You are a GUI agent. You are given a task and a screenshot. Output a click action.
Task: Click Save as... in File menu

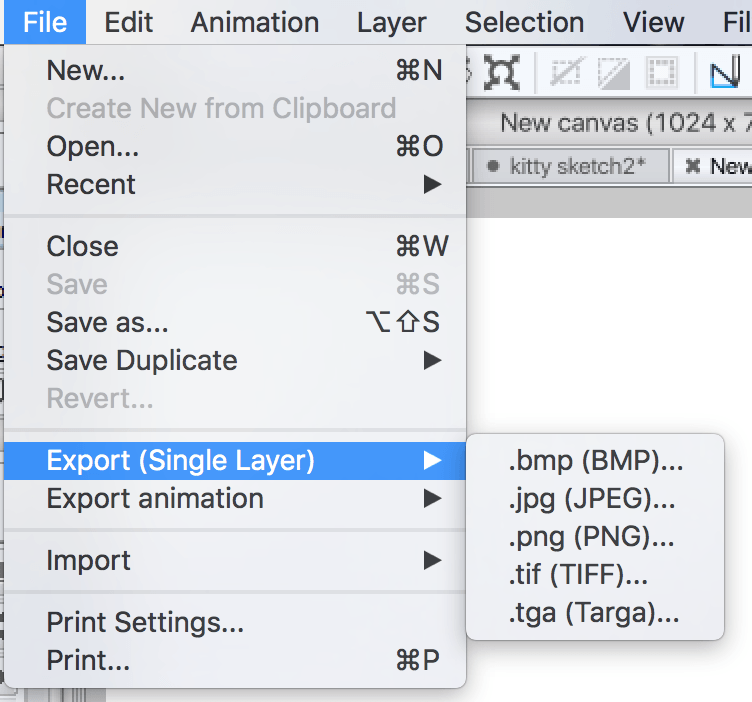pyautogui.click(x=107, y=322)
